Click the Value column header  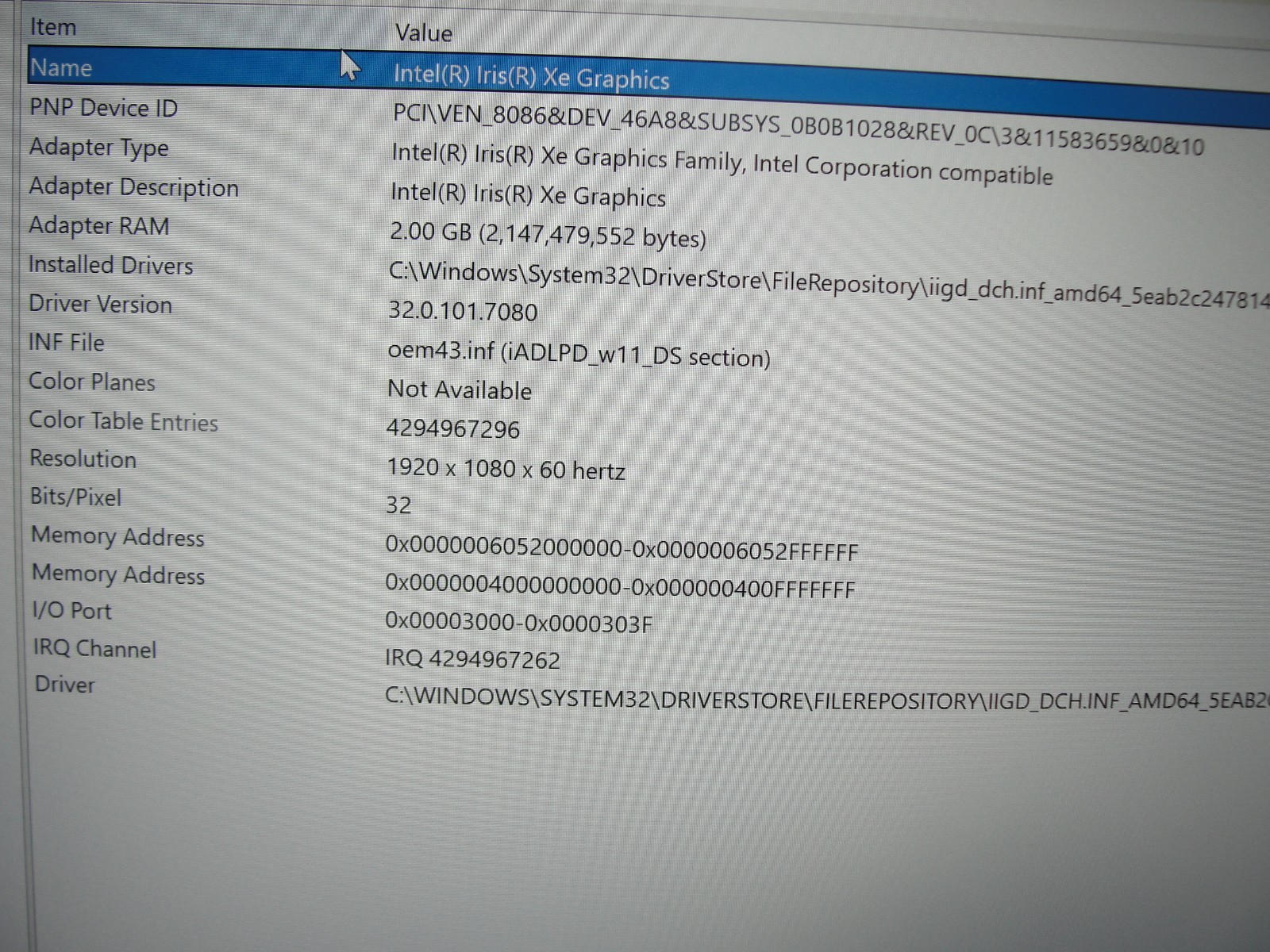pyautogui.click(x=423, y=33)
